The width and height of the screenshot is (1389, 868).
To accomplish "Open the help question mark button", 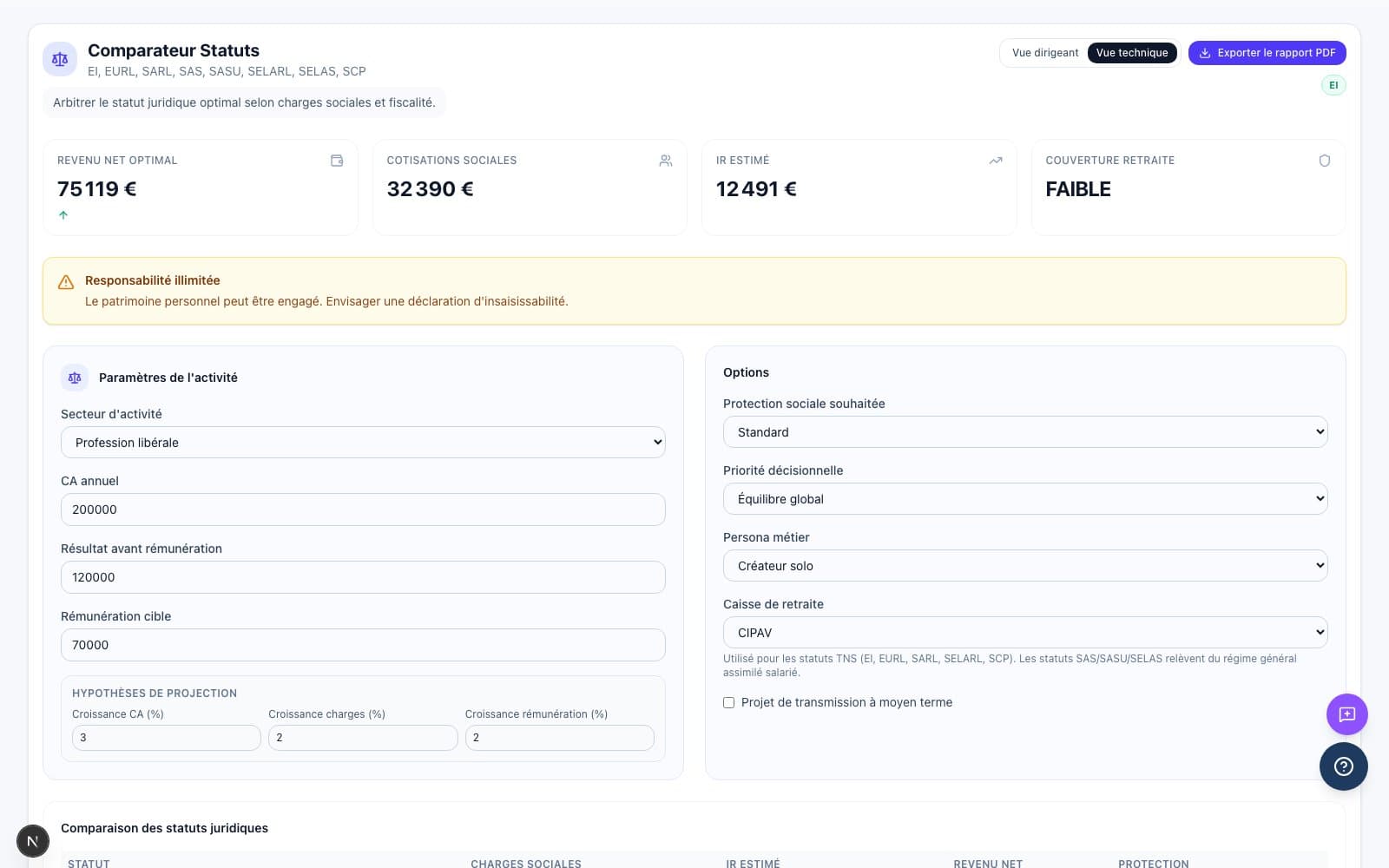I will coord(1343,766).
